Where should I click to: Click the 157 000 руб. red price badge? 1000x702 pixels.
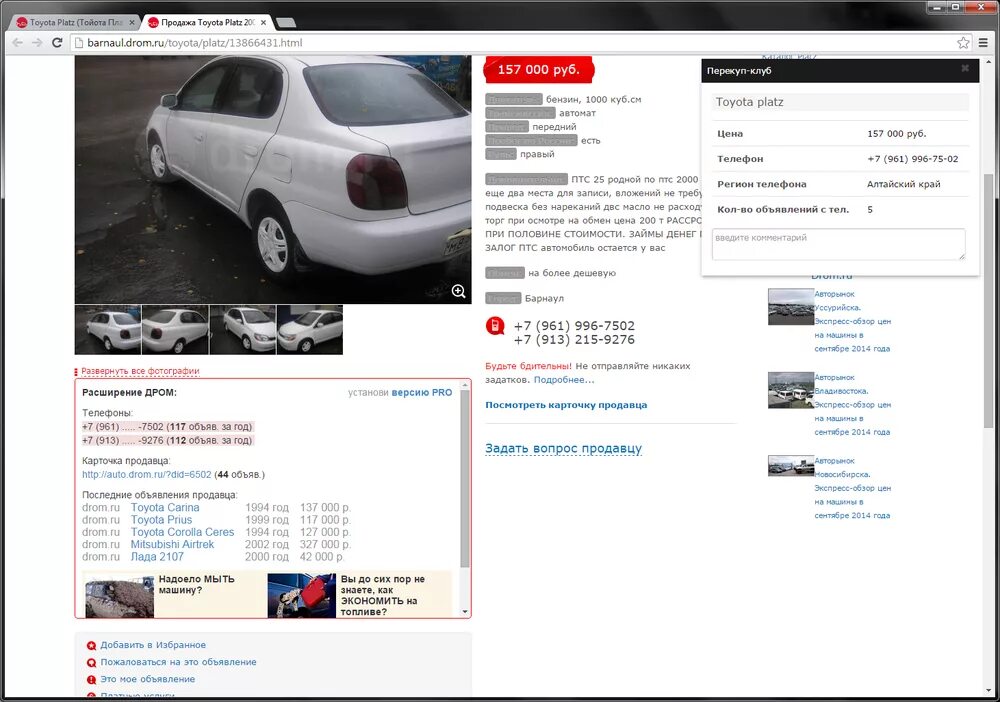[x=539, y=69]
